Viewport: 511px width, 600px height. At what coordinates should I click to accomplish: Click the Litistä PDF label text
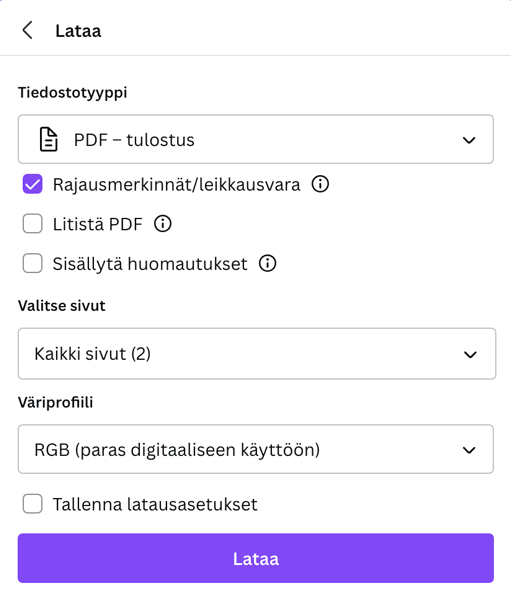[x=98, y=224]
